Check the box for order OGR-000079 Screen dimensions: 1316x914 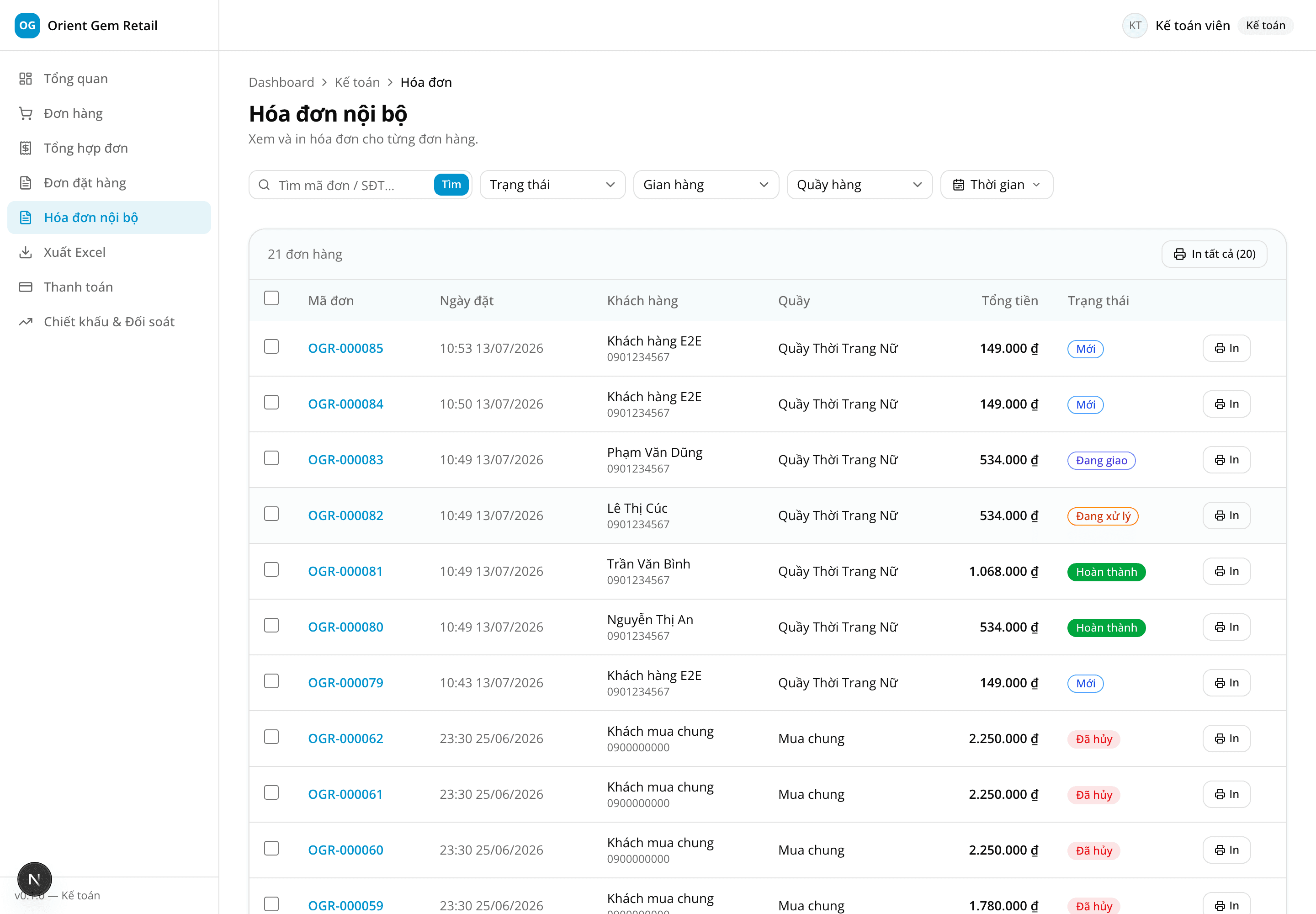click(271, 681)
